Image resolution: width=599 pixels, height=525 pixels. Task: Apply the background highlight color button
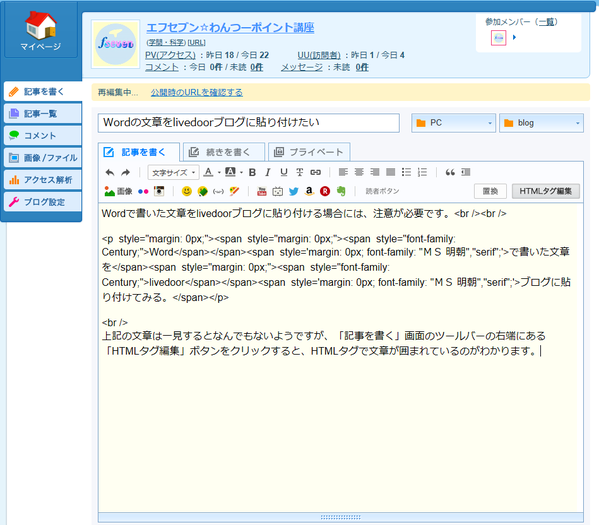(x=230, y=172)
